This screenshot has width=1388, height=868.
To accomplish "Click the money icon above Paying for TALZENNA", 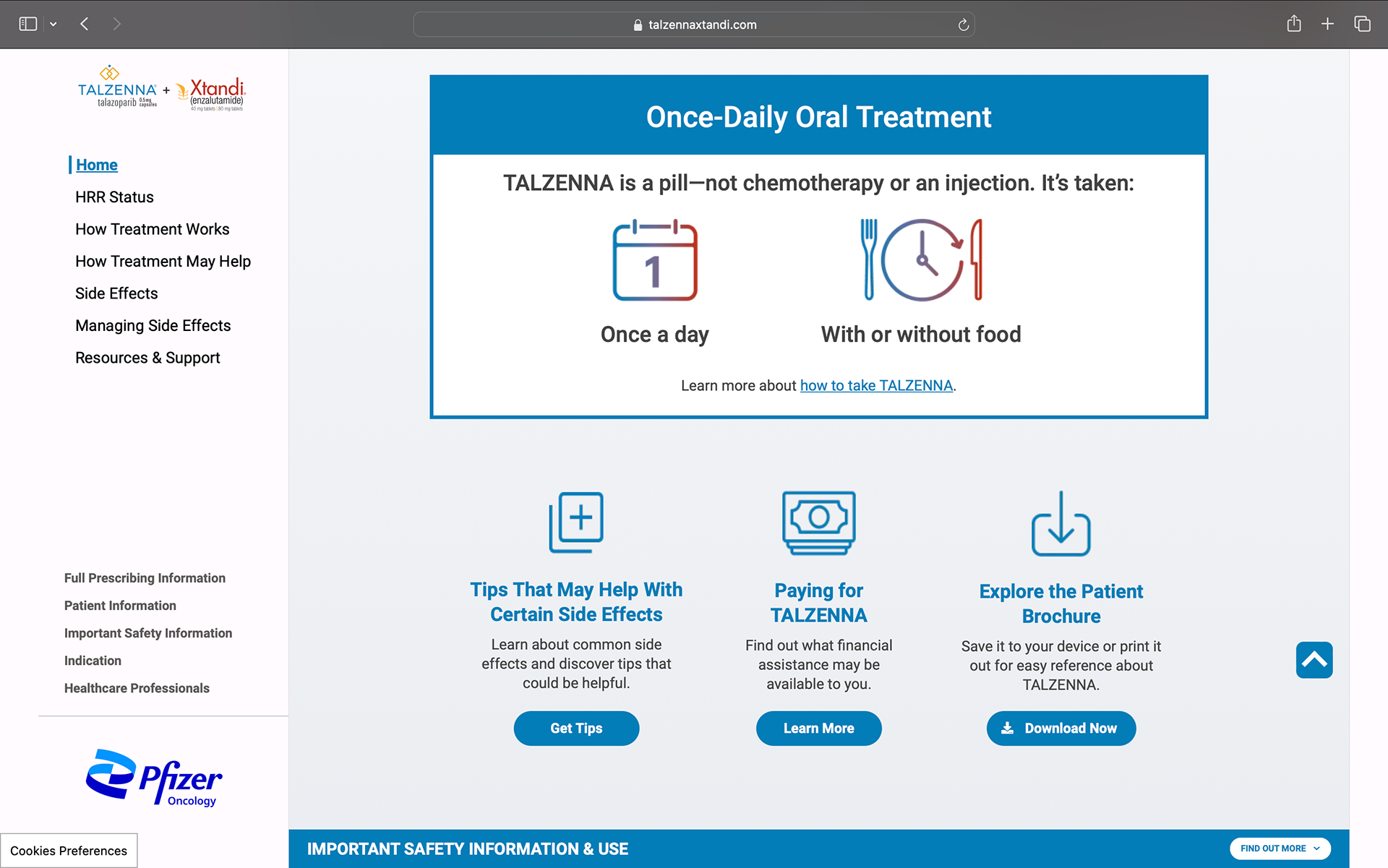I will [x=818, y=523].
